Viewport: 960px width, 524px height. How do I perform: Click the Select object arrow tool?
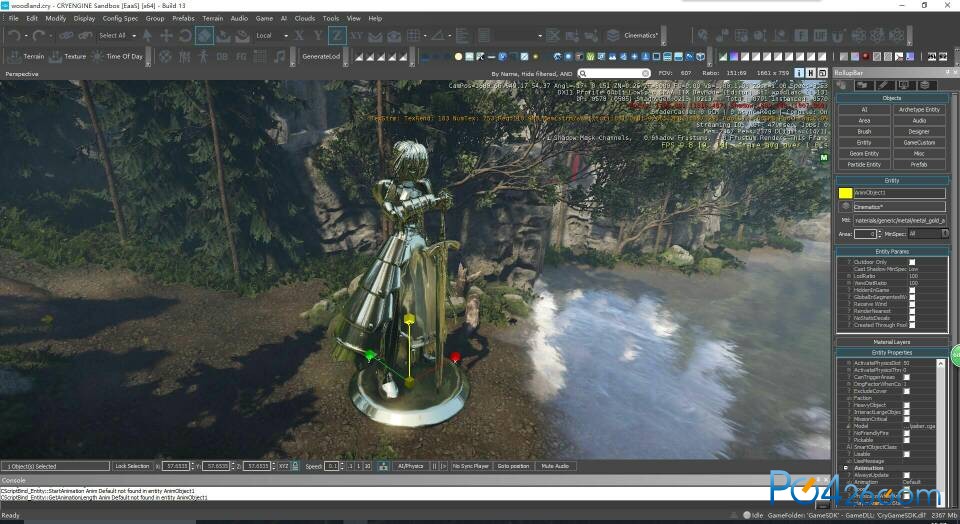(x=148, y=36)
